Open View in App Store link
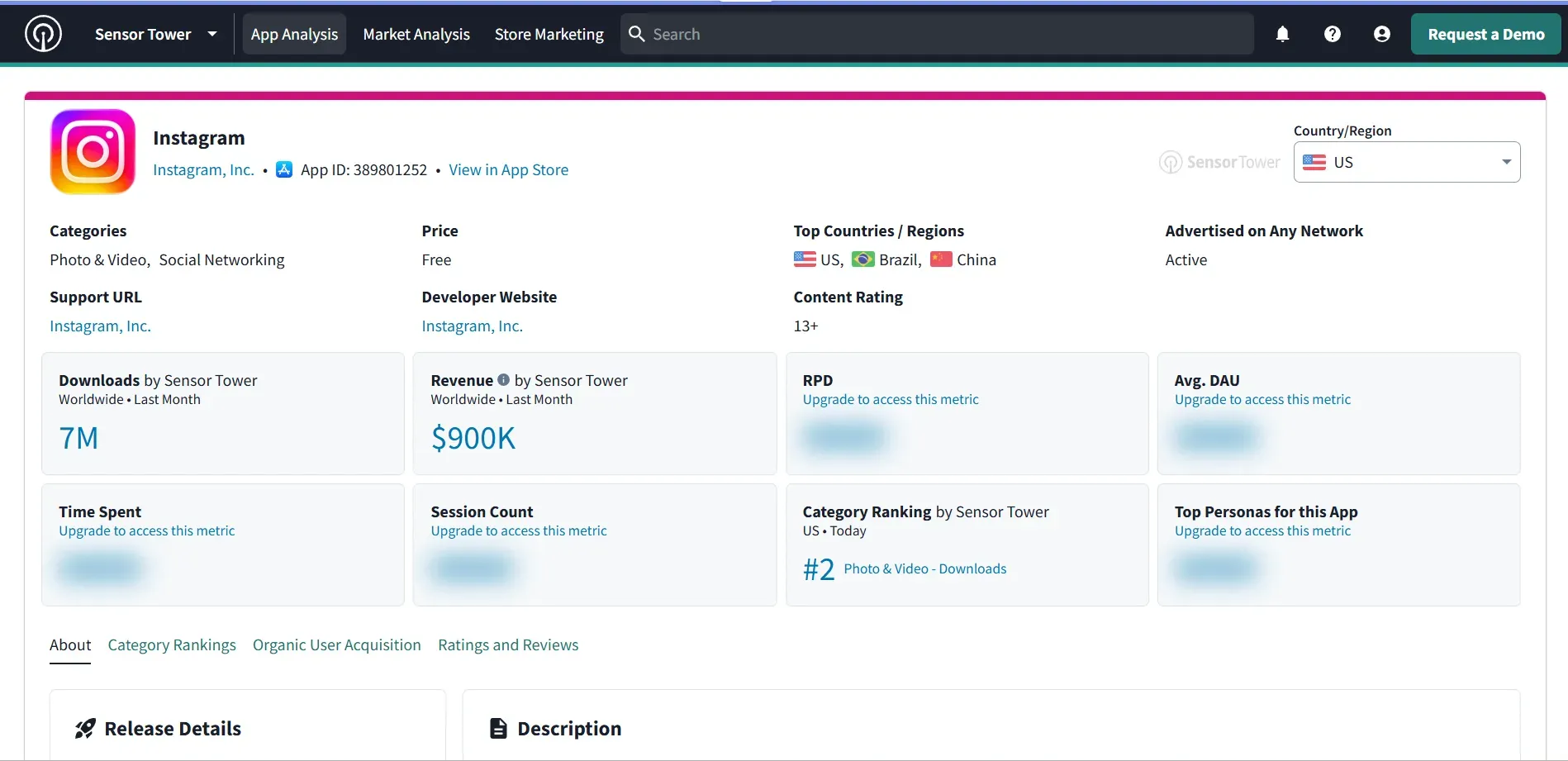Screen dimensions: 1568x761 508,169
